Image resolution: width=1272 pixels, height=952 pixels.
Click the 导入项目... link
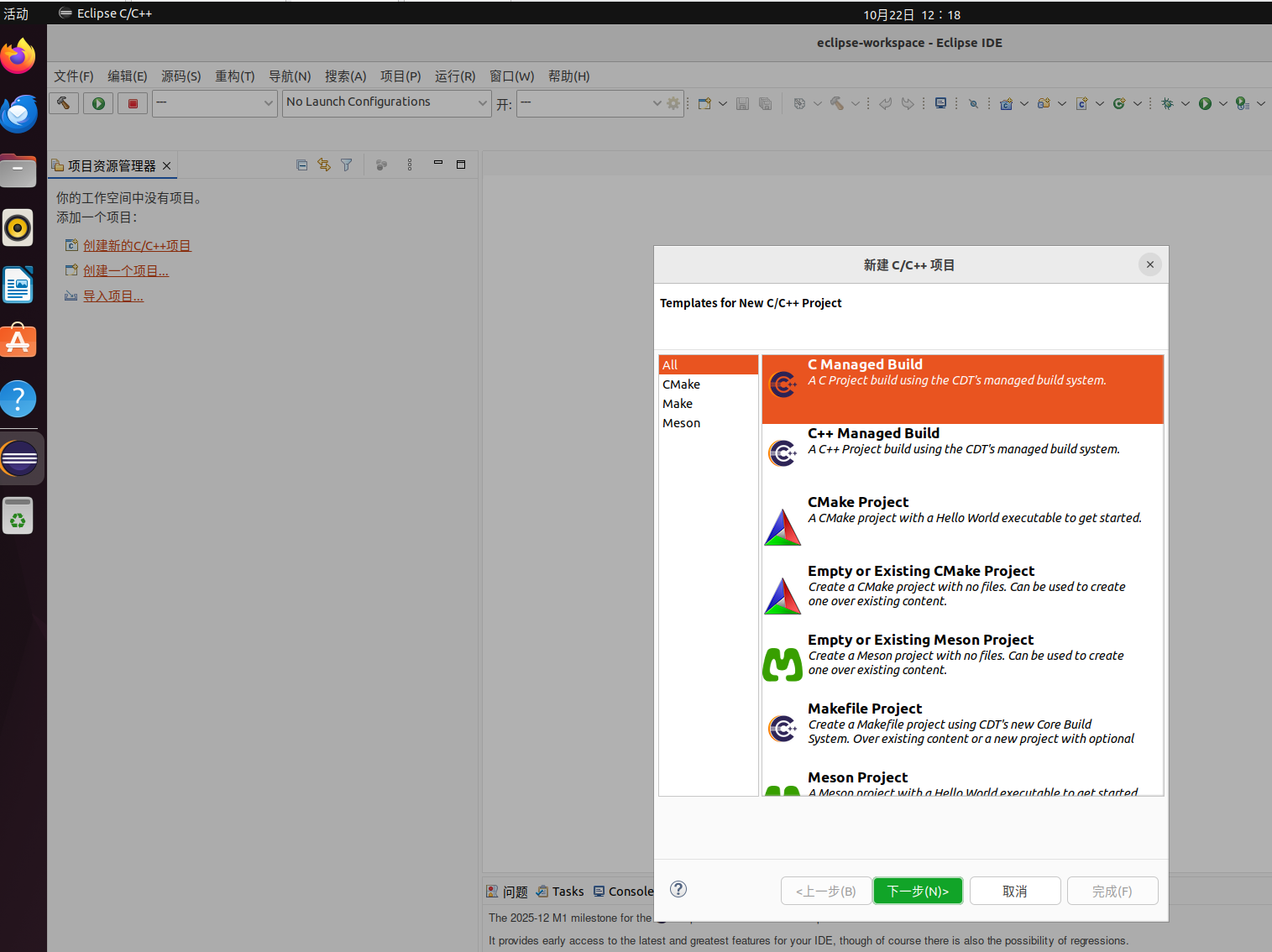click(113, 296)
